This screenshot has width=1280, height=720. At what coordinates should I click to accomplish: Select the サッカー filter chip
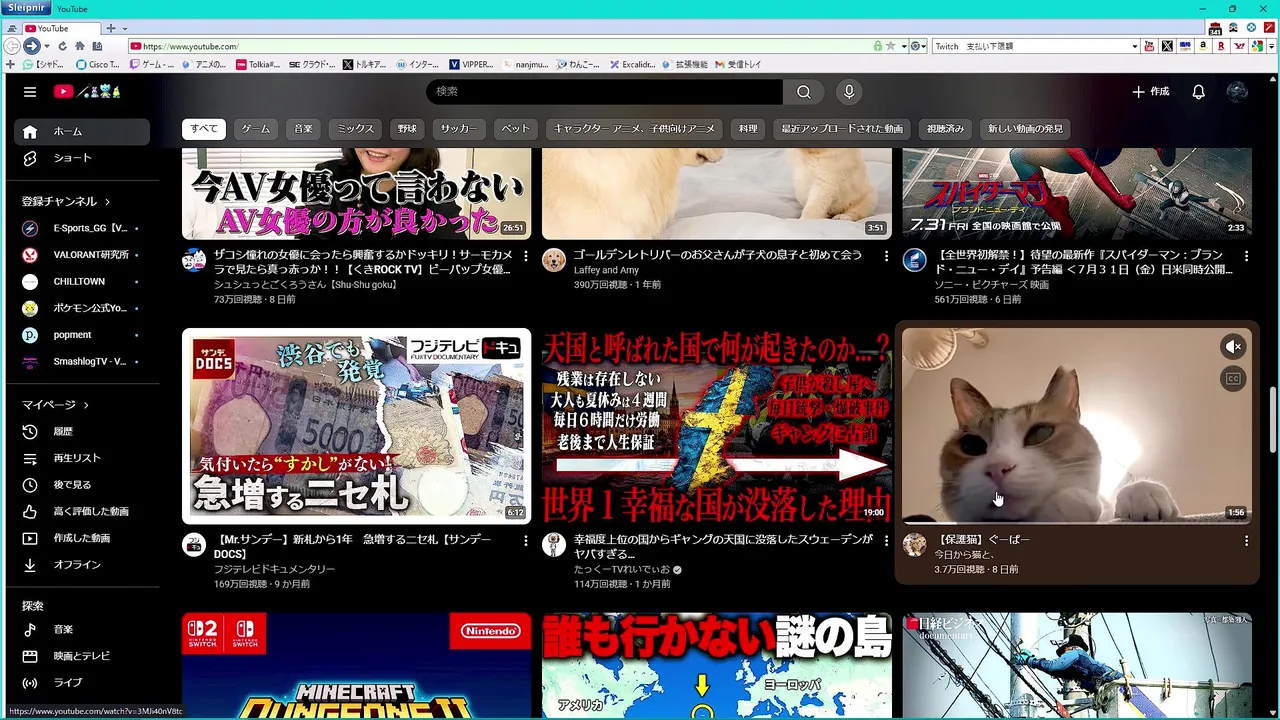(459, 129)
